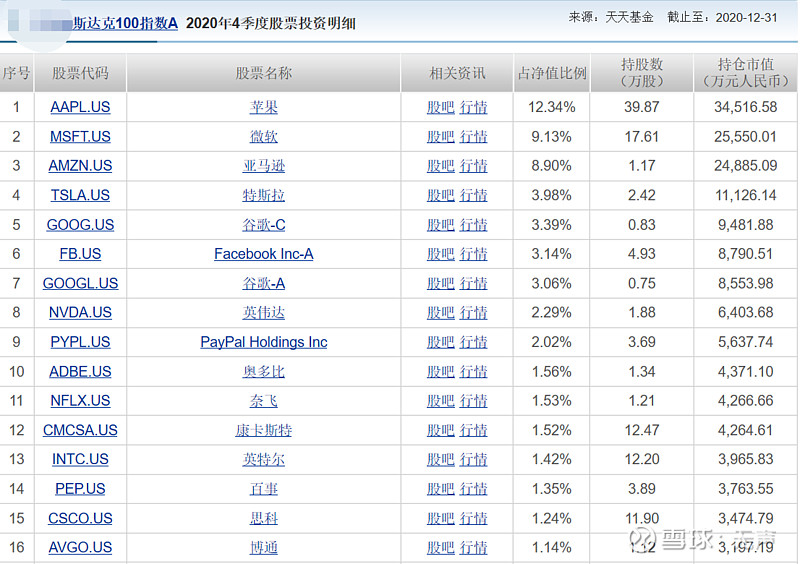Screen dimensions: 800x564
Task: Select the 股票代码 column header
Action: click(80, 73)
